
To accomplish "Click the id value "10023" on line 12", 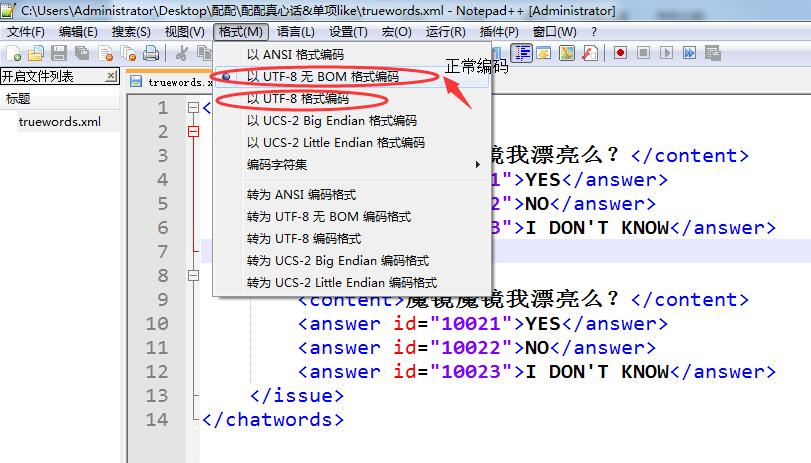I will tap(471, 371).
